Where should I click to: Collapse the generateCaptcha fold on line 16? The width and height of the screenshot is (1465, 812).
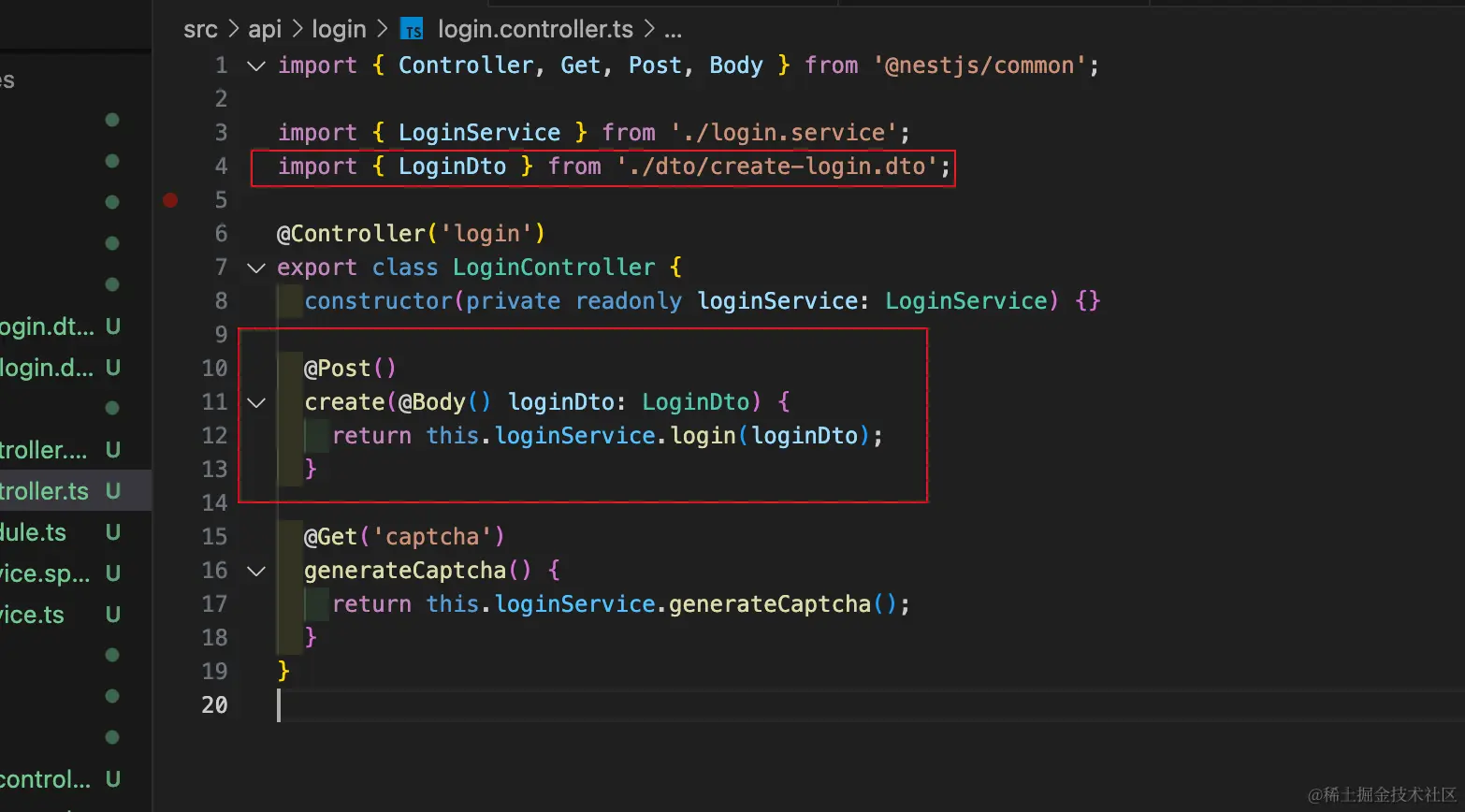click(x=256, y=571)
